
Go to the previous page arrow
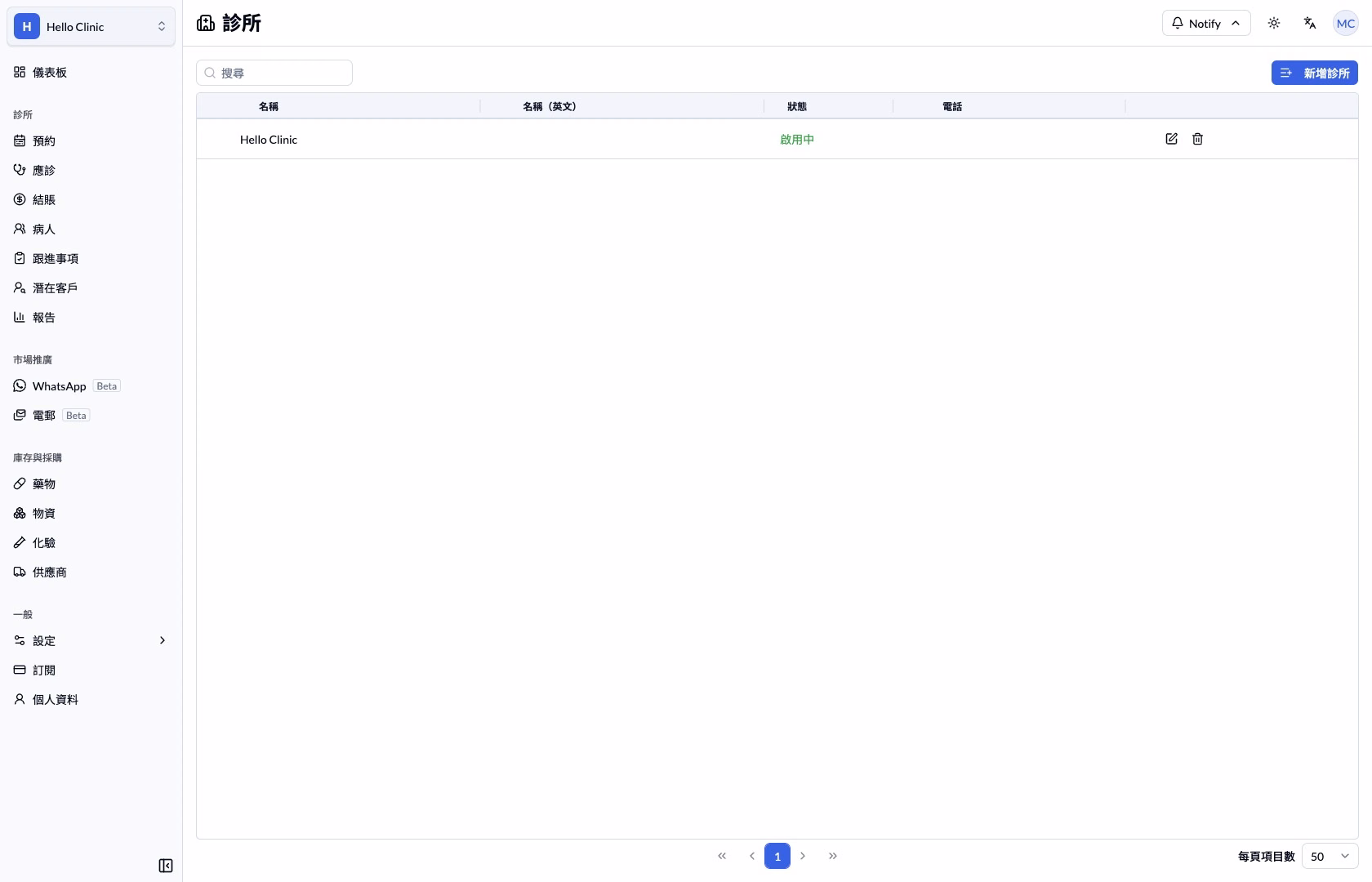(751, 856)
